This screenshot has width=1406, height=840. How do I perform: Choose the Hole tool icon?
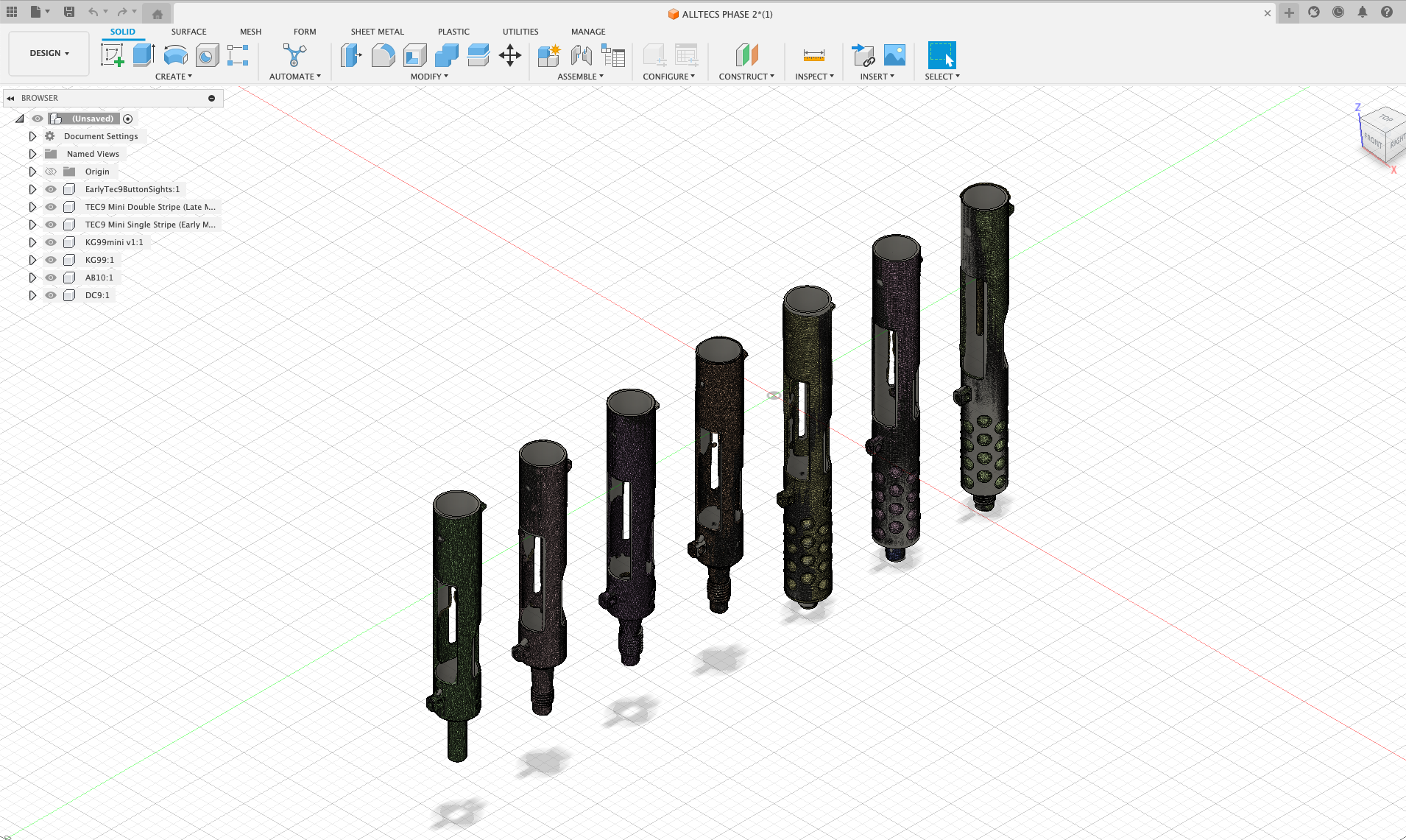point(207,55)
